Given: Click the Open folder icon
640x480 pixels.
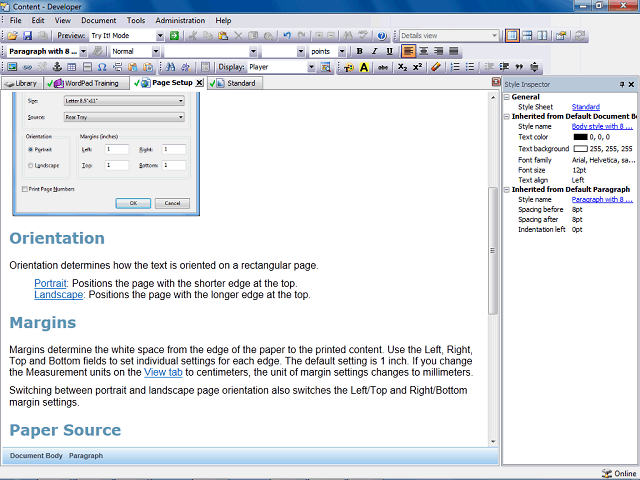Looking at the screenshot, I should [x=12, y=36].
